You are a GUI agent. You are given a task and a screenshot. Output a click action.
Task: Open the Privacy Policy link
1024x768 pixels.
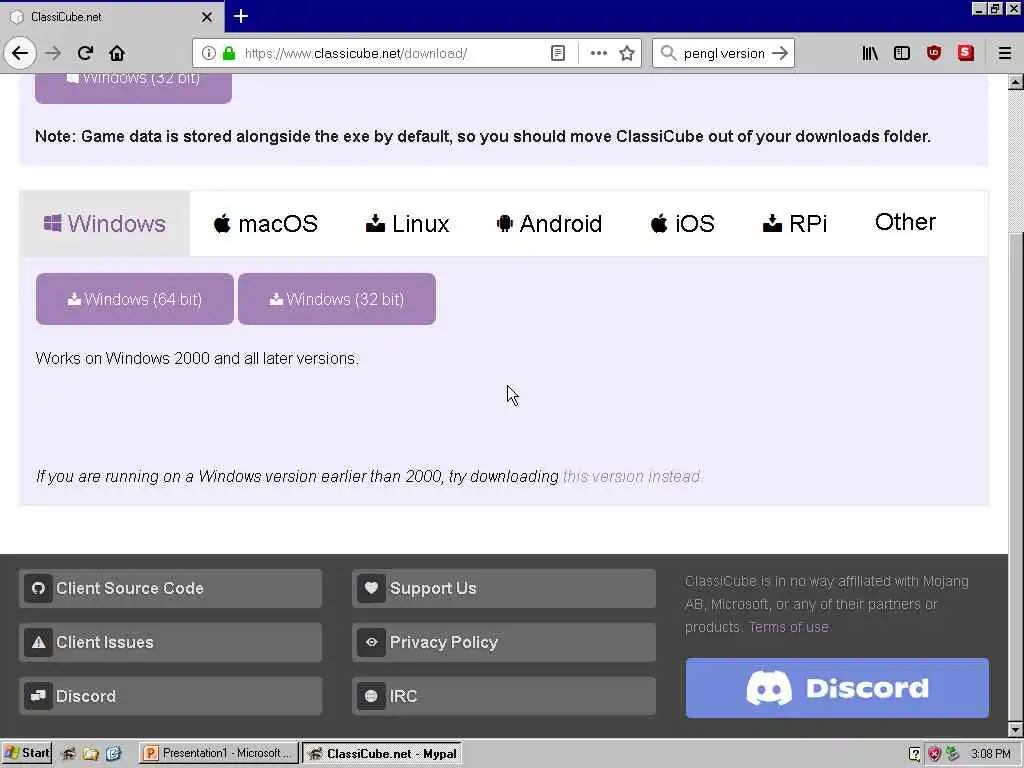[x=504, y=642]
